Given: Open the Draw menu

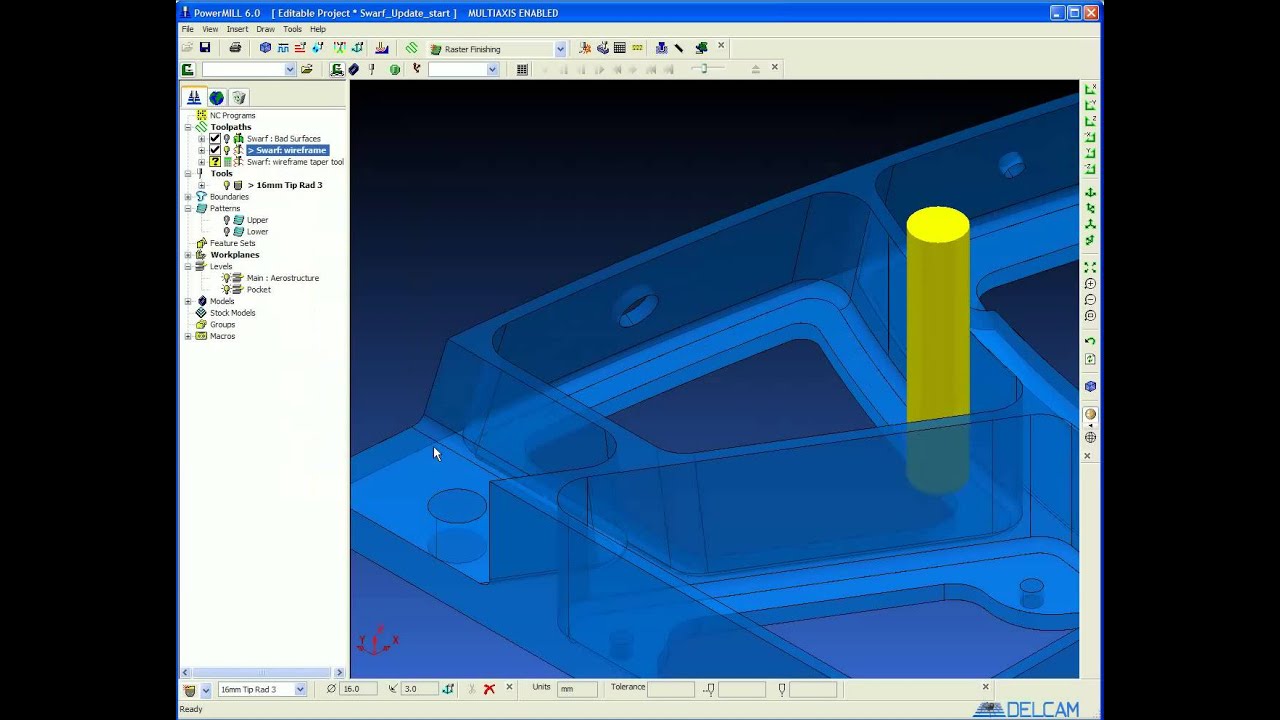Looking at the screenshot, I should coord(265,29).
